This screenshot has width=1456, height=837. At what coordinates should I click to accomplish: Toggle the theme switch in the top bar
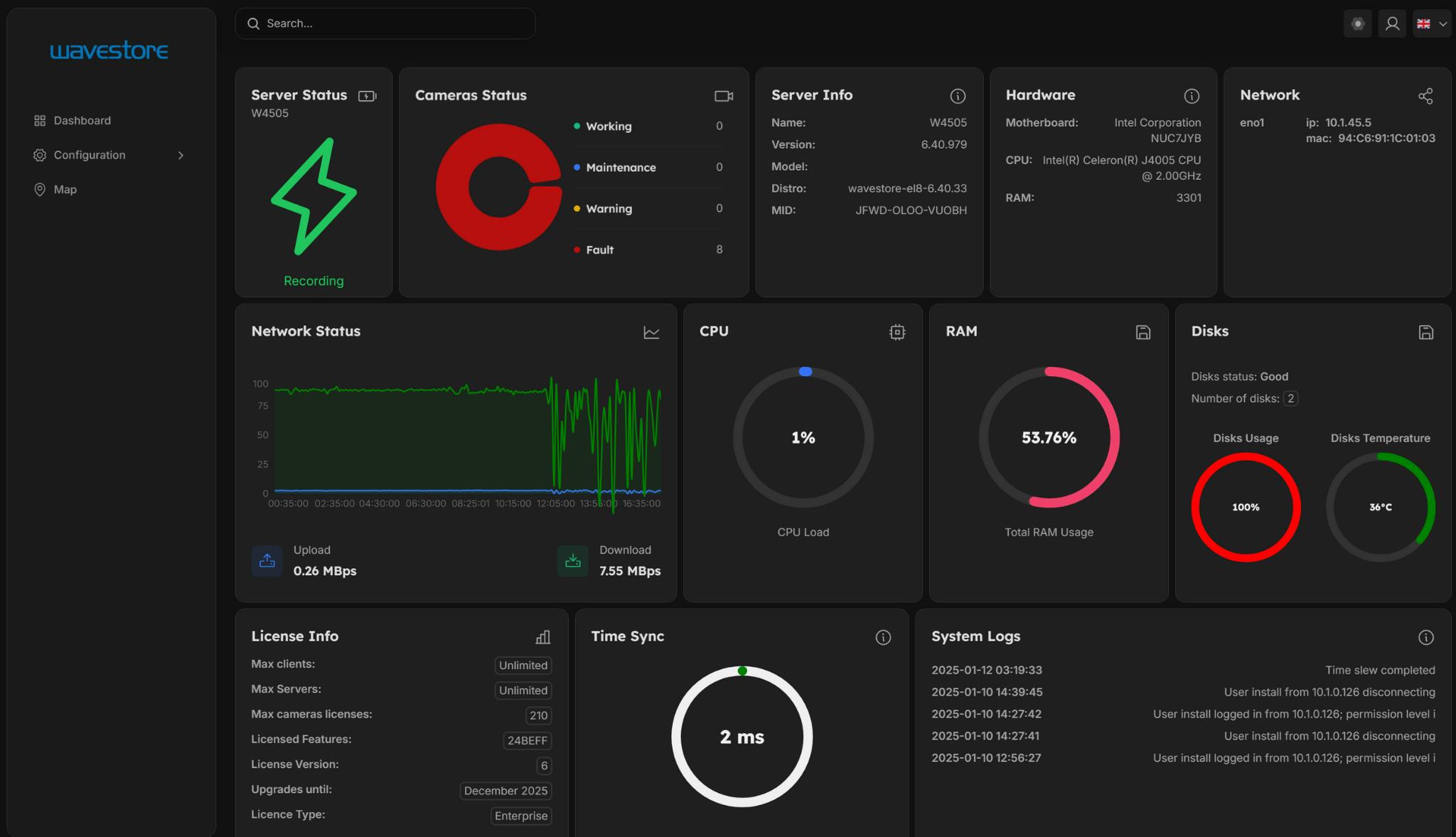pos(1357,23)
